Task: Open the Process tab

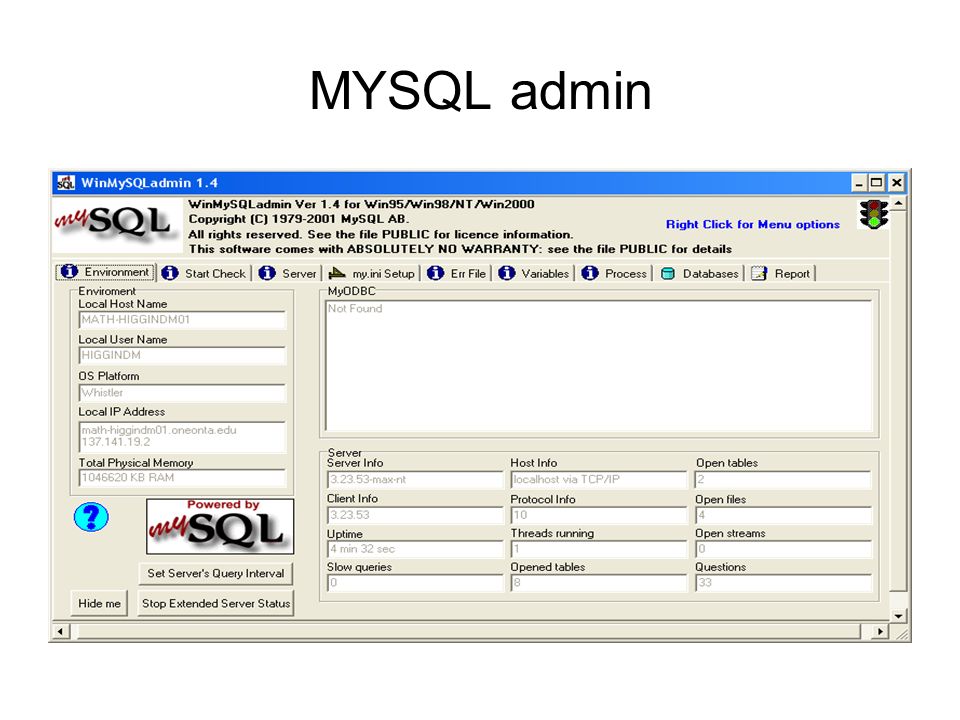Action: (615, 274)
